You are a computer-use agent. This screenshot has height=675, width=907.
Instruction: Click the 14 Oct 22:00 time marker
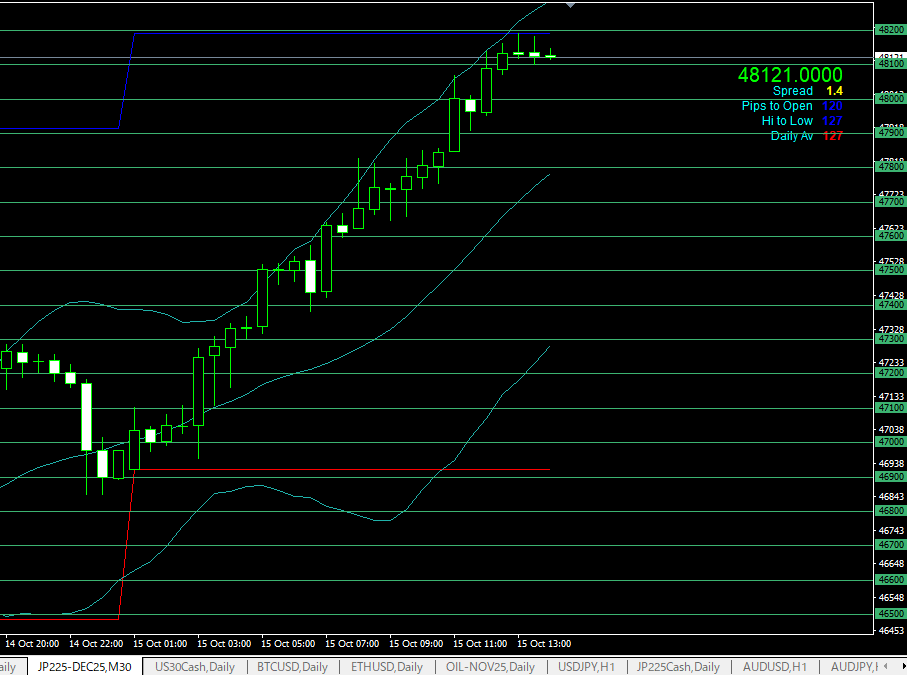(x=96, y=643)
